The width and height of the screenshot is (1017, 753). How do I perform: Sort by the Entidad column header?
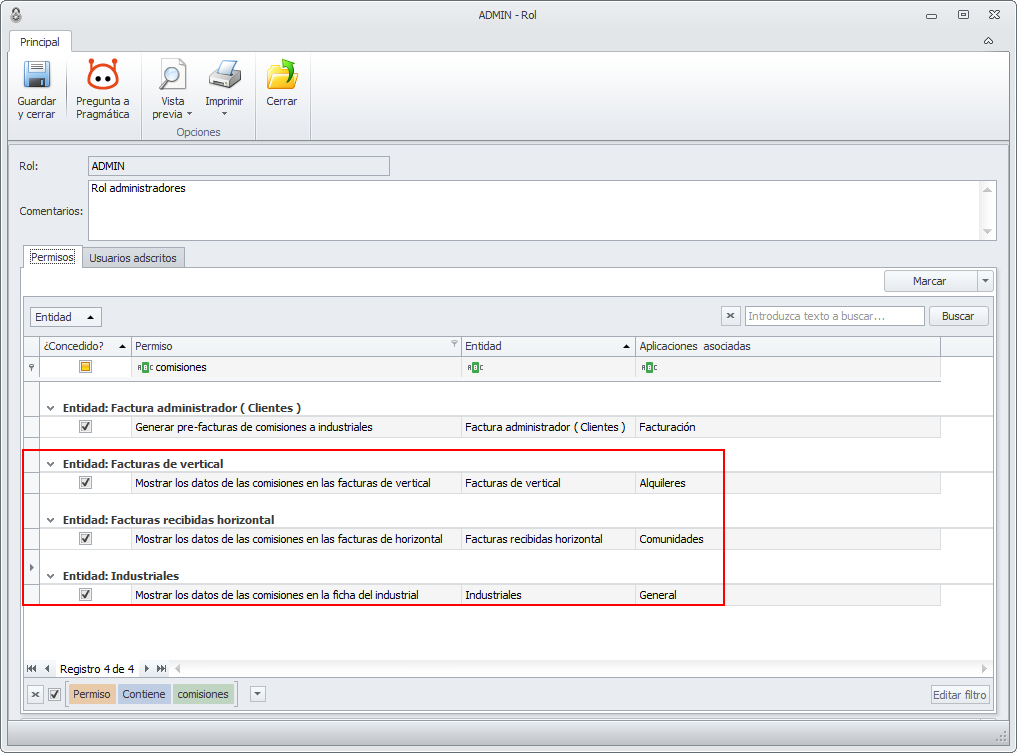click(x=547, y=346)
